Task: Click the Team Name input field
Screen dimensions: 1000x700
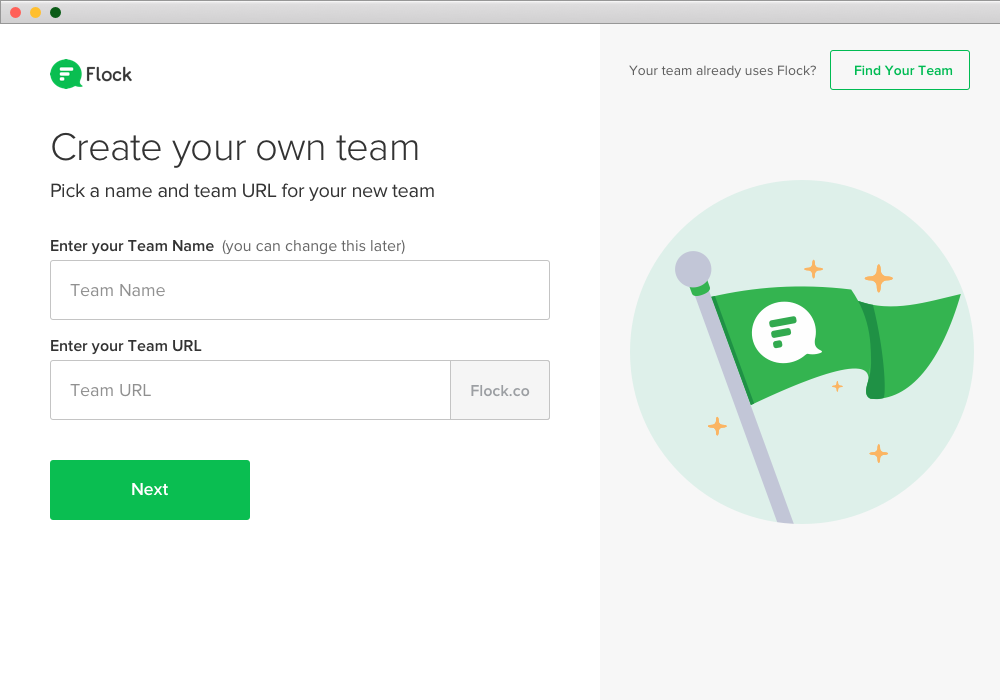Action: [x=300, y=290]
